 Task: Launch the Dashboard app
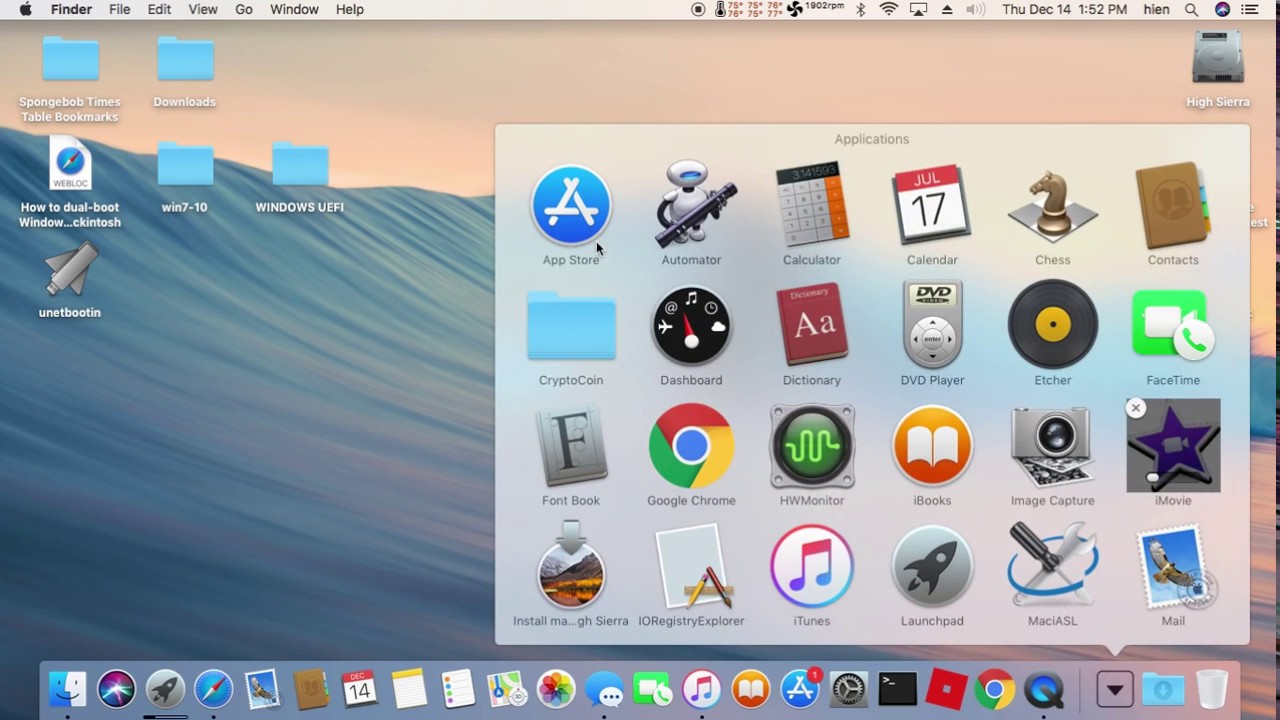click(691, 326)
